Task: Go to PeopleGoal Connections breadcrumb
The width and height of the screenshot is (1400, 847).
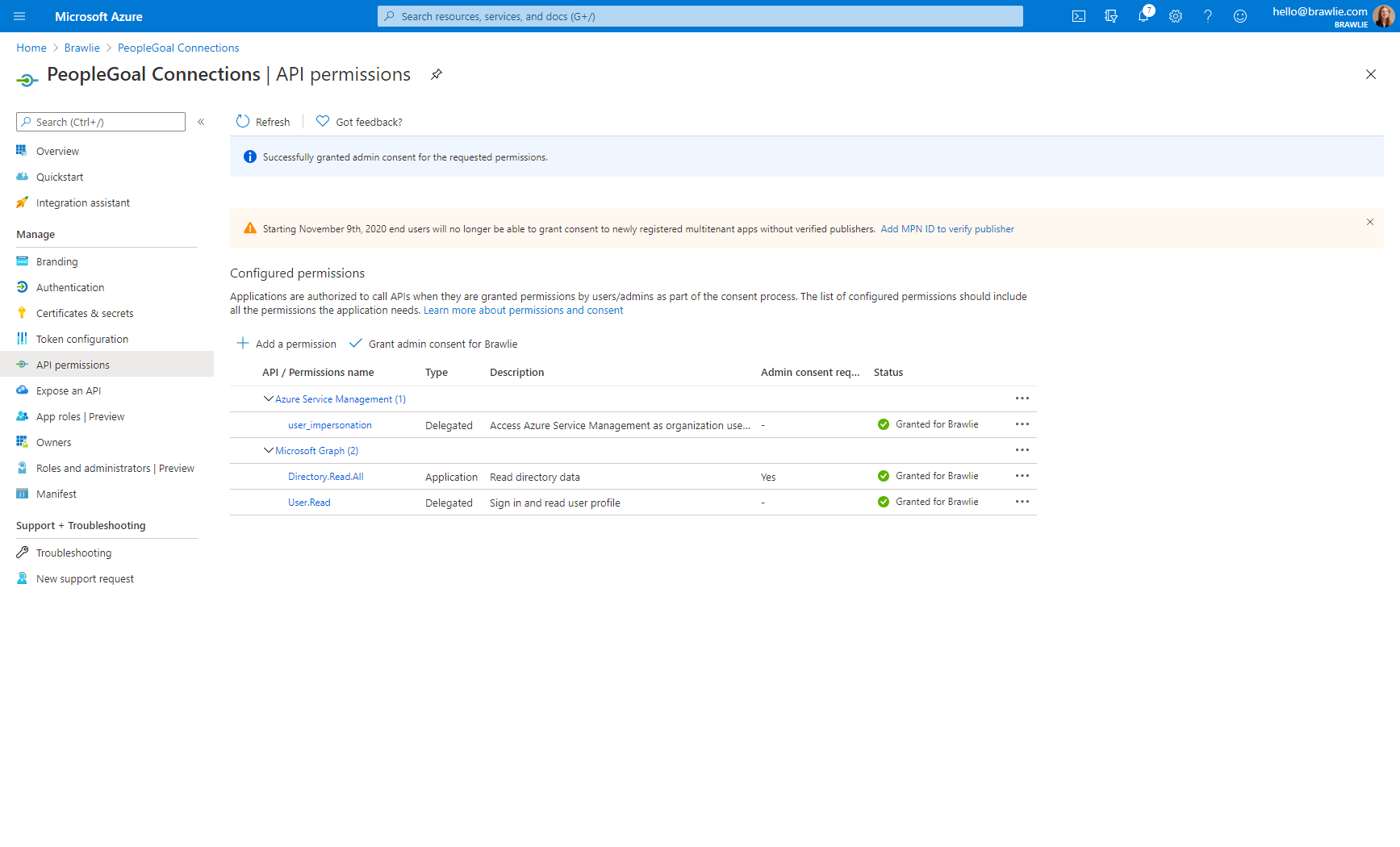Action: tap(178, 48)
